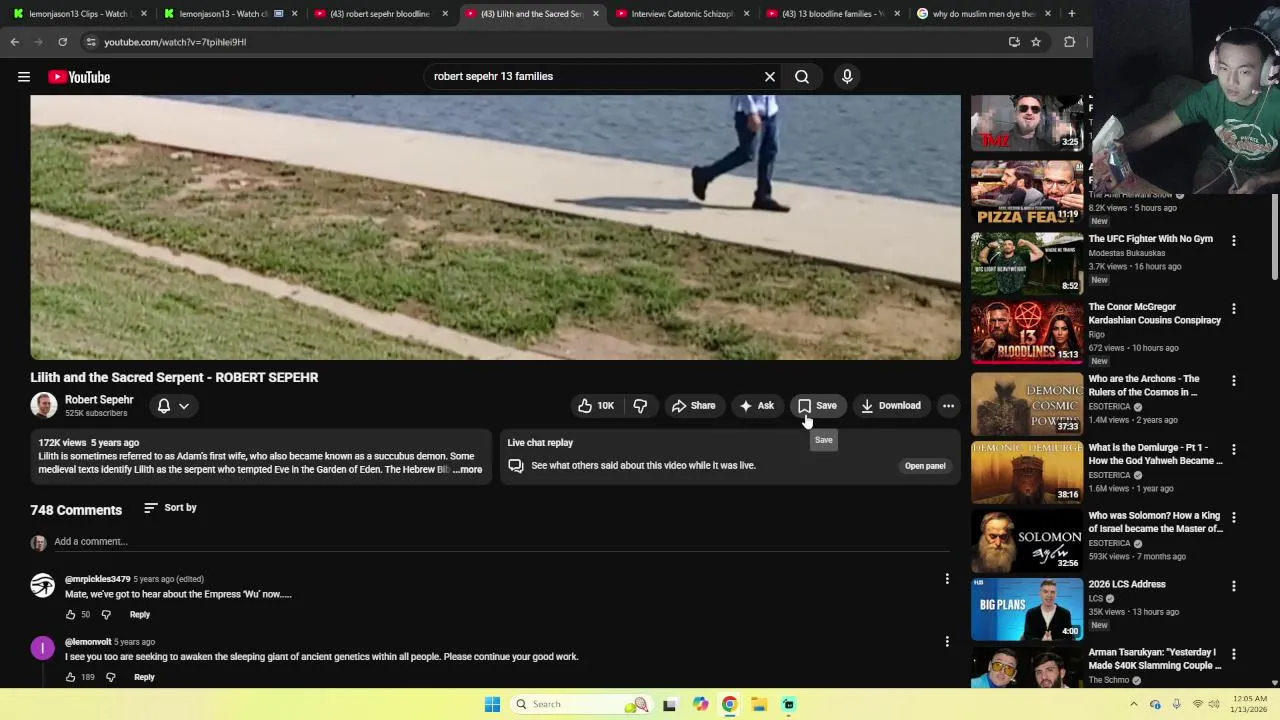Open @mrpickles3479 profile avatar

click(x=43, y=585)
